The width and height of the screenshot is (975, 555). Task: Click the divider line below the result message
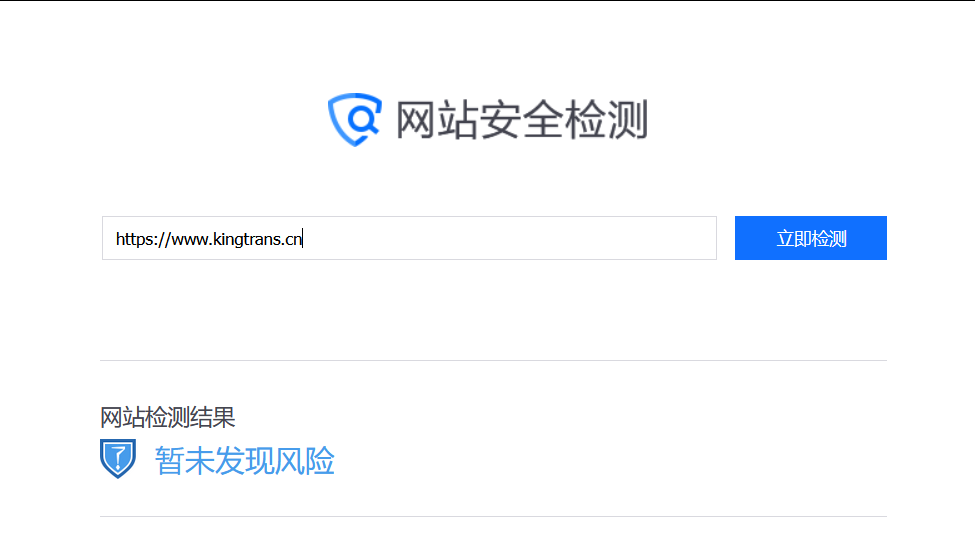click(493, 516)
